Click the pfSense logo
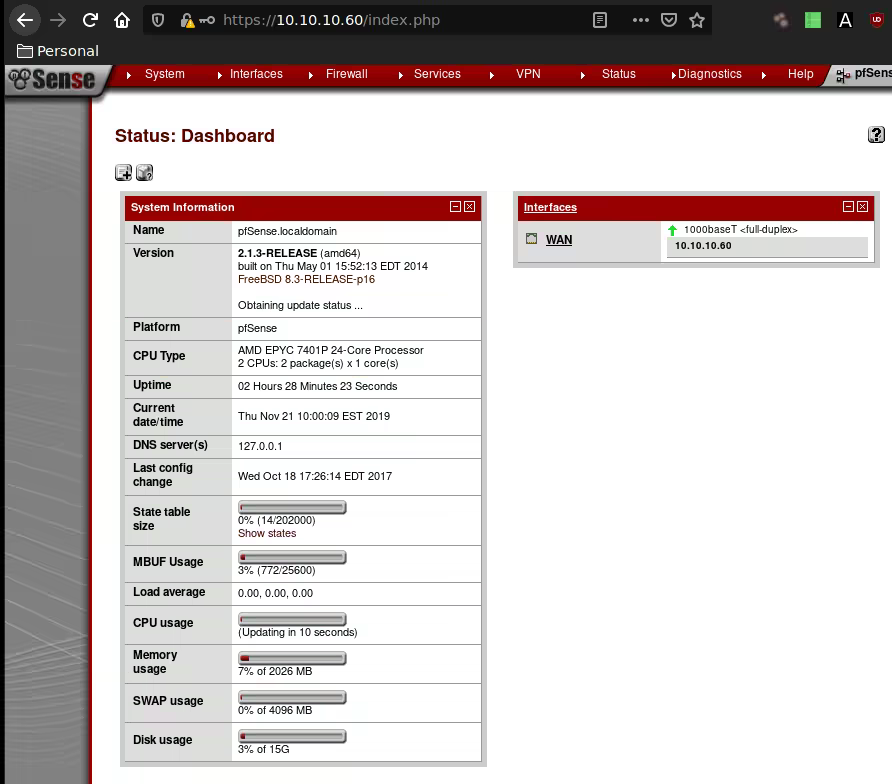Image resolution: width=892 pixels, height=784 pixels. tap(52, 79)
